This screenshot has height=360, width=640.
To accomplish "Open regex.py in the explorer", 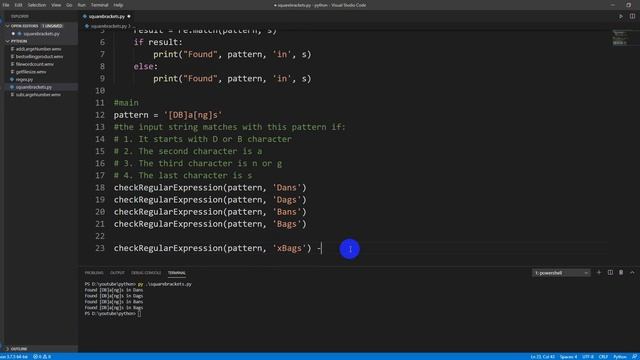I will pyautogui.click(x=24, y=80).
